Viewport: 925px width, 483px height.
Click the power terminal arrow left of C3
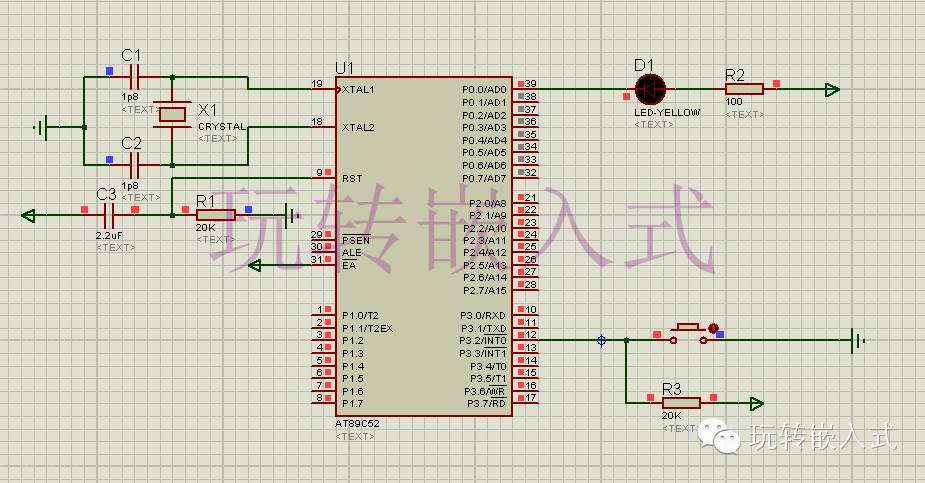28,215
